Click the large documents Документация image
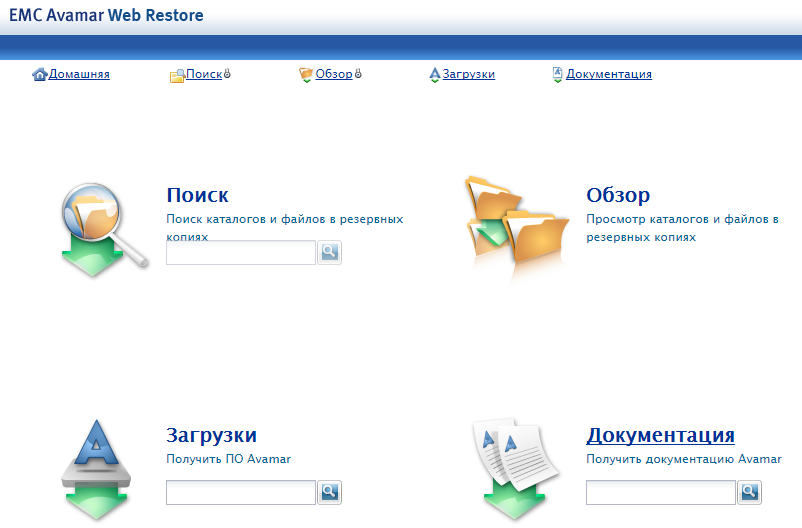 coord(516,470)
